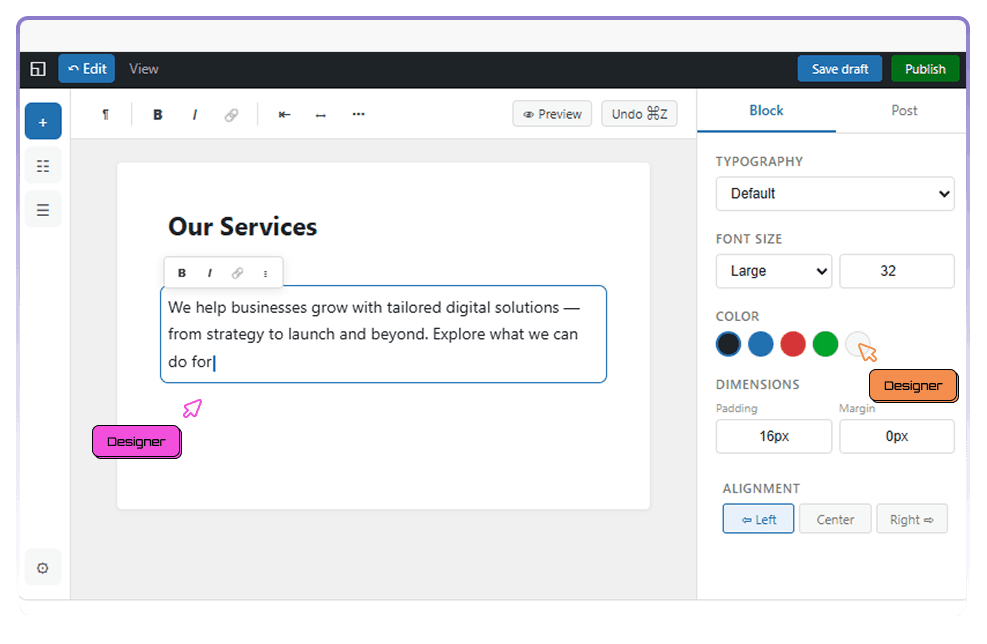987x644 pixels.
Task: Insert link from the floating block toolbar
Action: (237, 273)
